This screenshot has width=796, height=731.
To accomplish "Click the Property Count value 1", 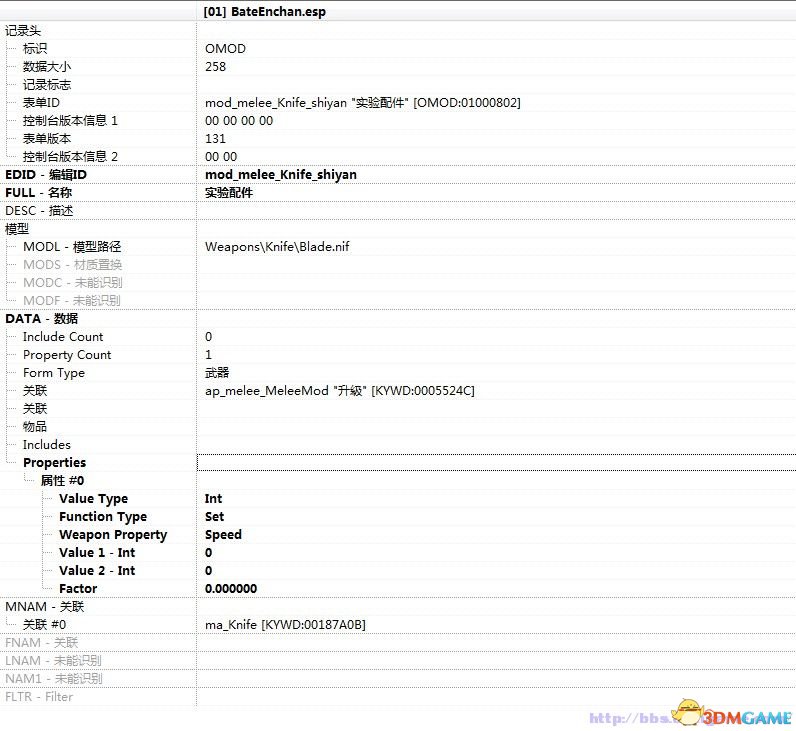I will point(208,355).
